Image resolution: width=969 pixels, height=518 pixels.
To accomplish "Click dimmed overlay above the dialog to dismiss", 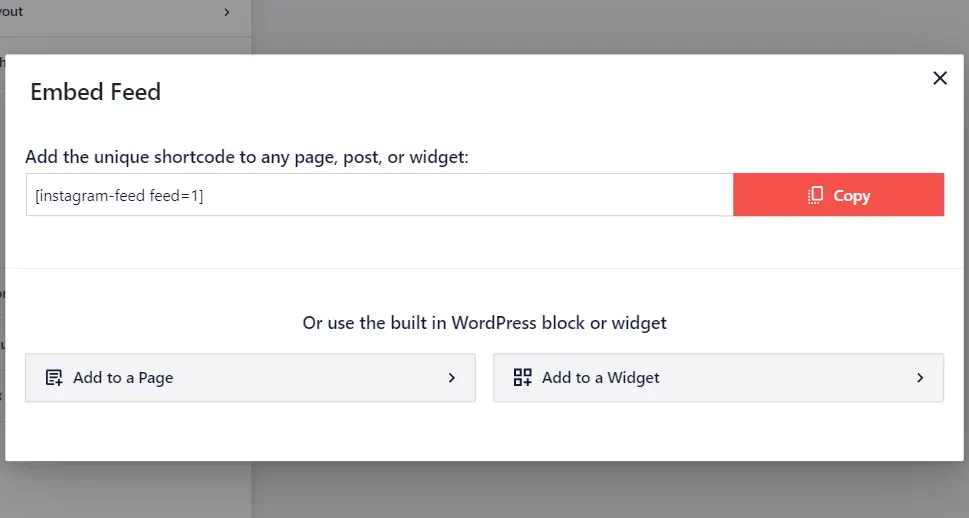I will click(609, 27).
